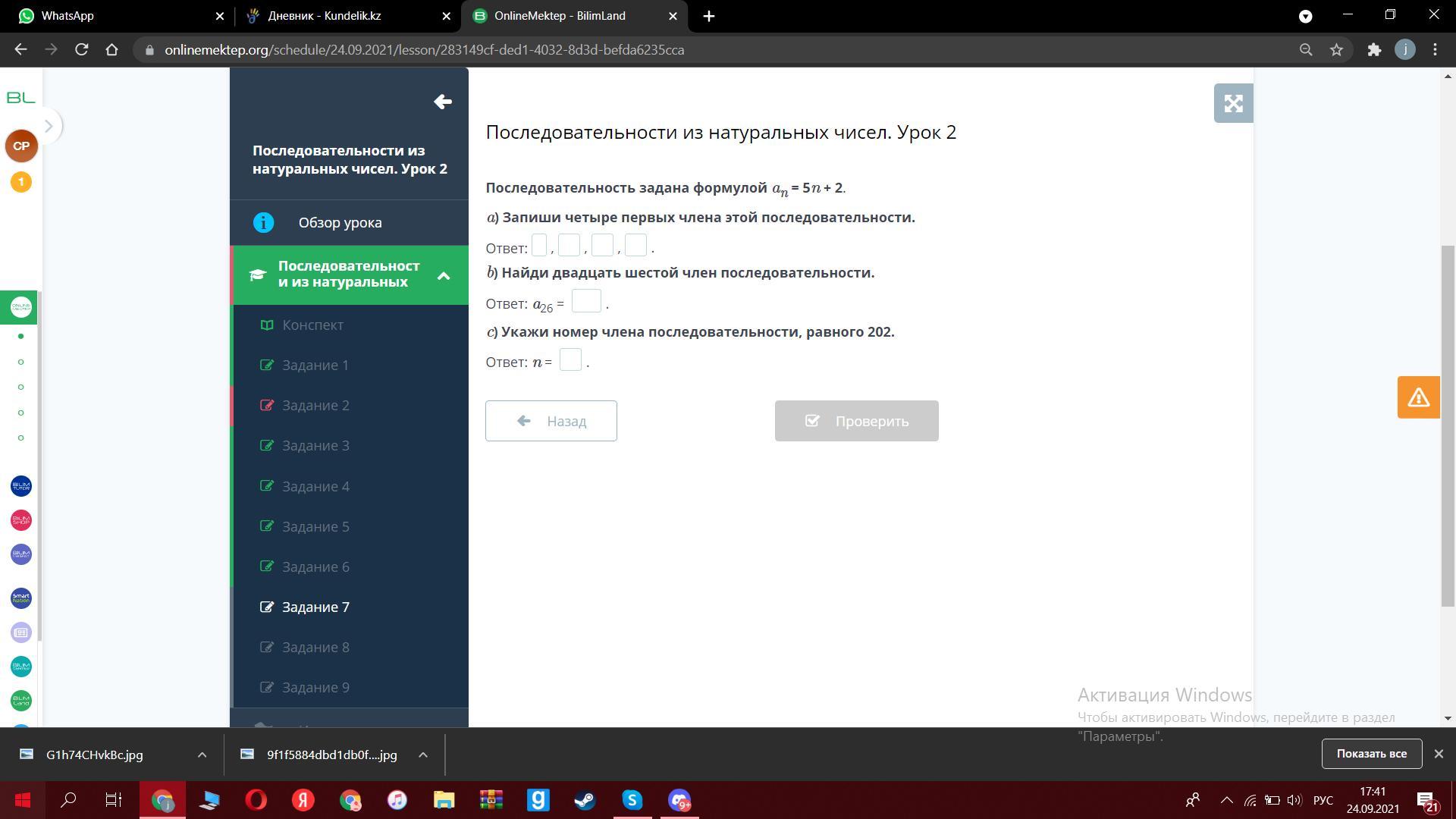Click the CP user avatar
Screen dimensions: 1456x819
point(21,146)
